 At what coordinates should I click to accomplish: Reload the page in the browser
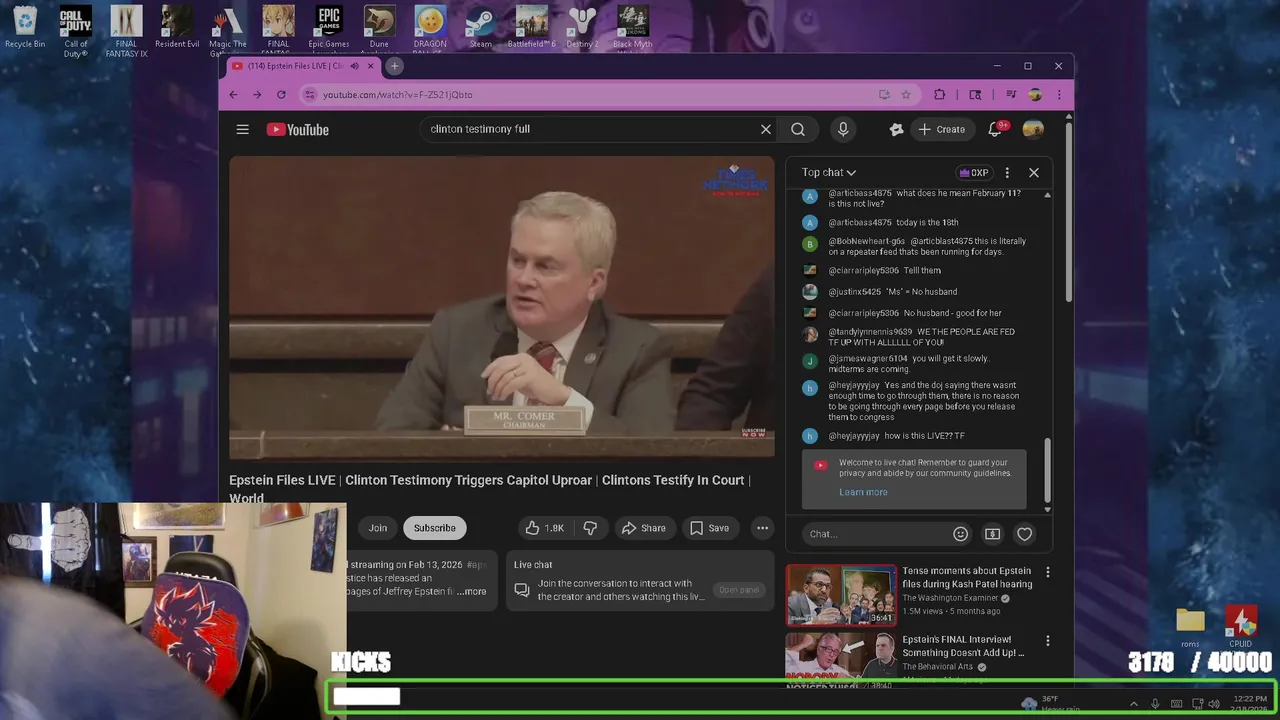[x=281, y=94]
